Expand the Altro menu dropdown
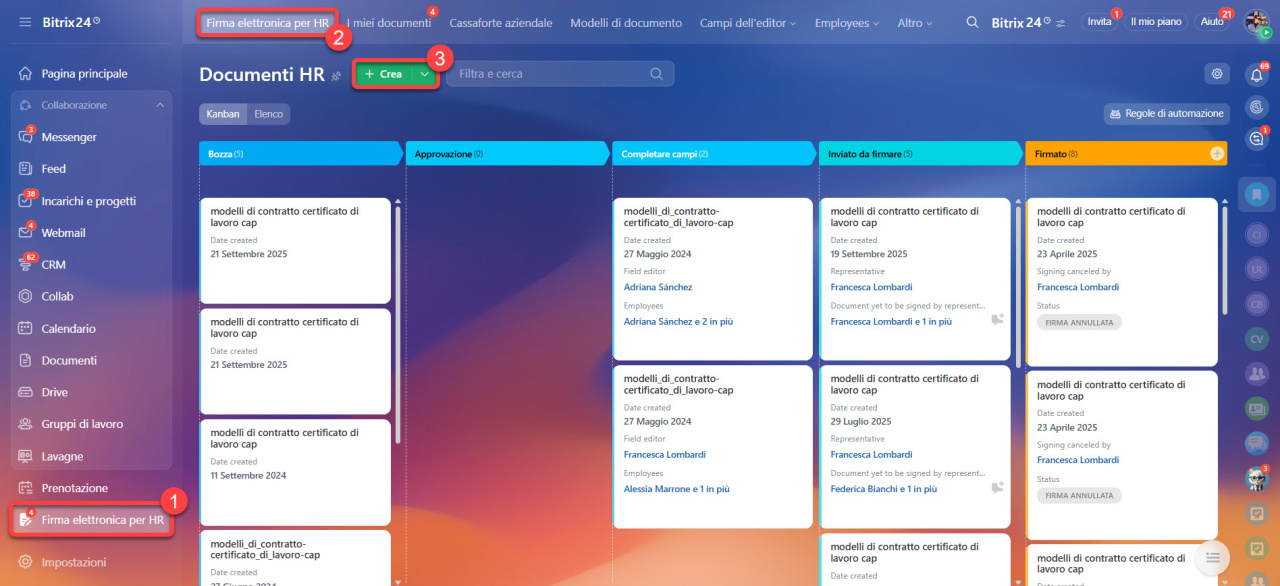Viewport: 1280px width, 586px height. click(915, 23)
